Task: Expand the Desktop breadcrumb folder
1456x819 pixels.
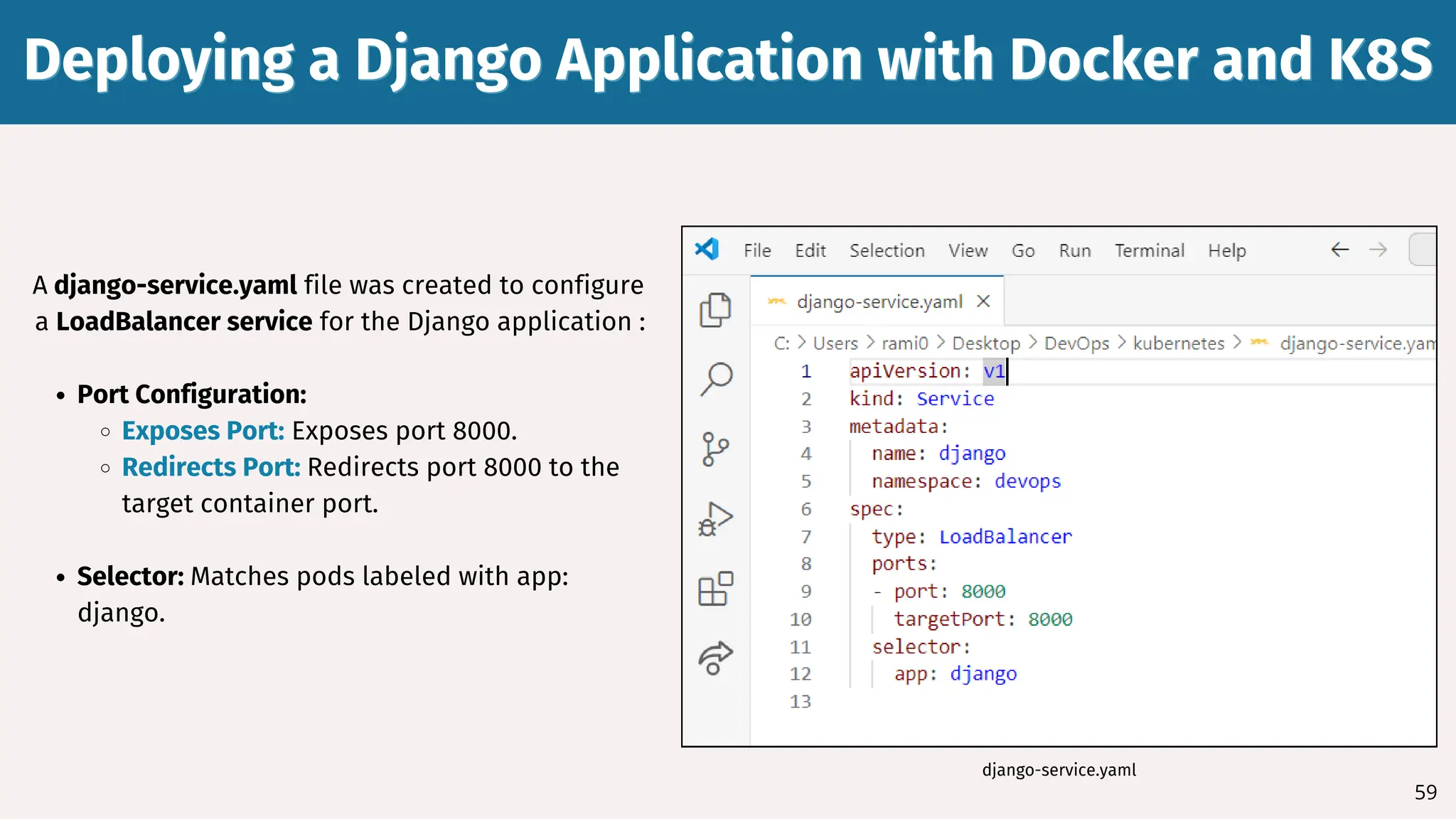Action: [x=986, y=343]
